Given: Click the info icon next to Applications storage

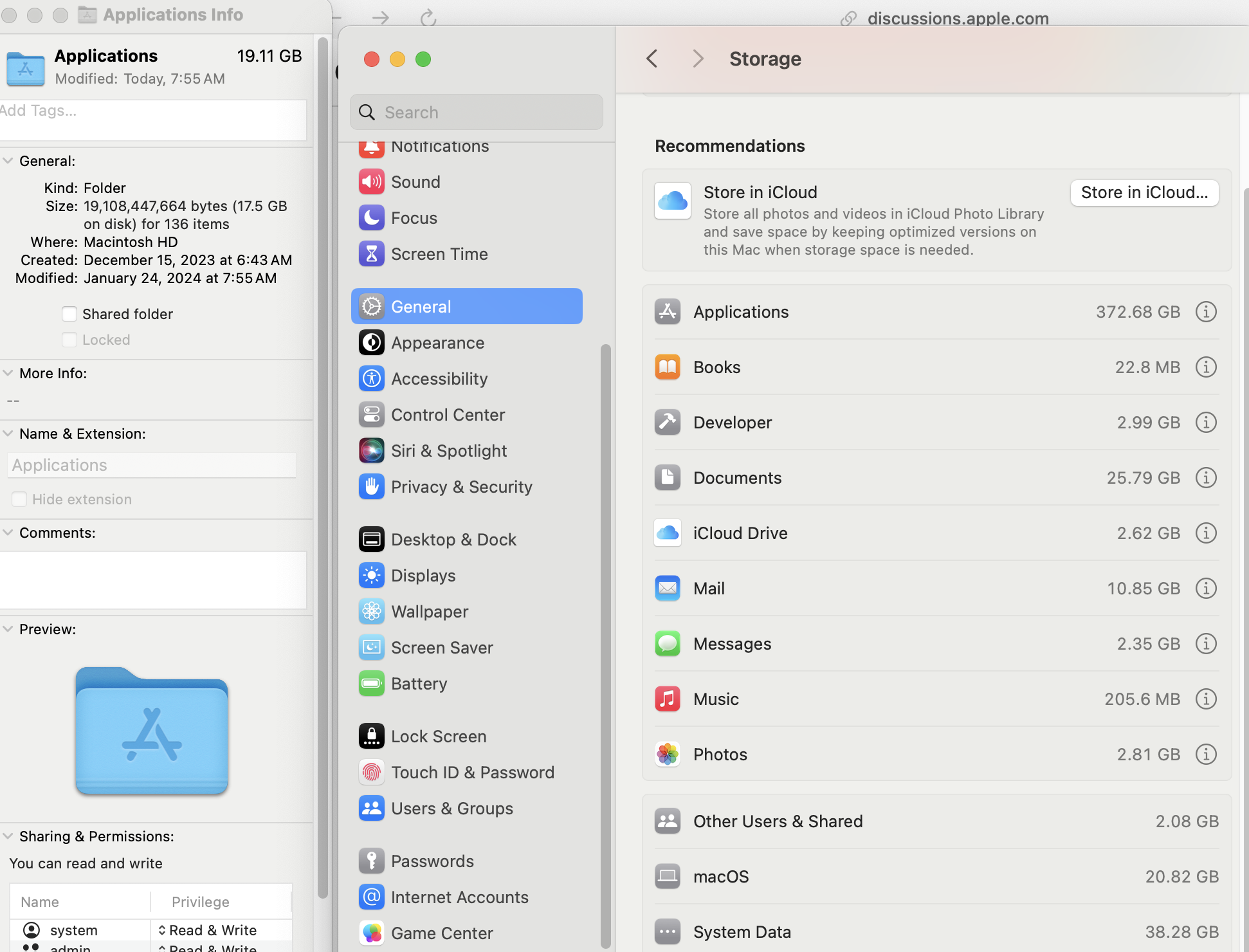Looking at the screenshot, I should (x=1206, y=312).
